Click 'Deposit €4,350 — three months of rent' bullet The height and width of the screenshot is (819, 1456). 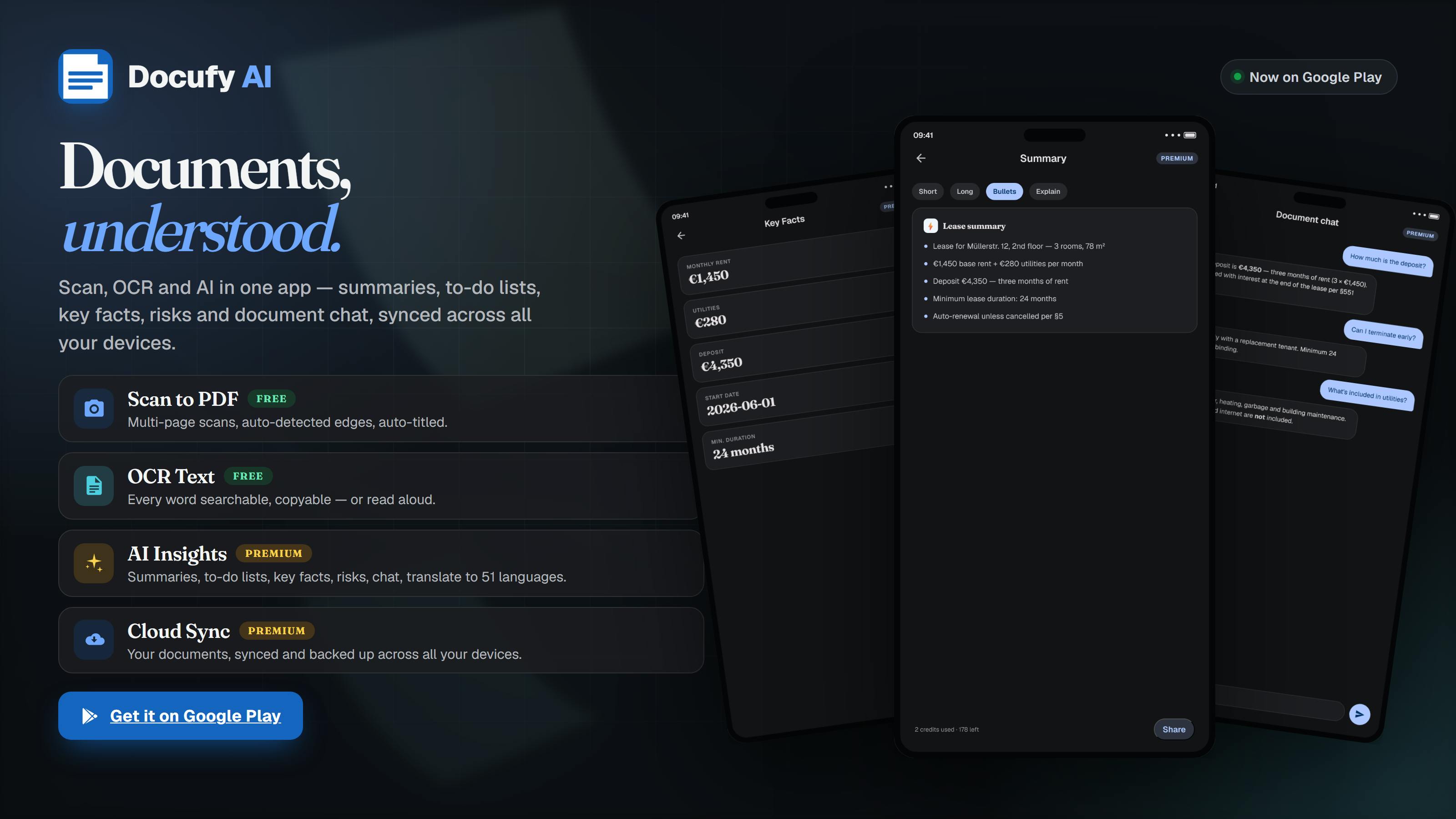(x=1001, y=281)
